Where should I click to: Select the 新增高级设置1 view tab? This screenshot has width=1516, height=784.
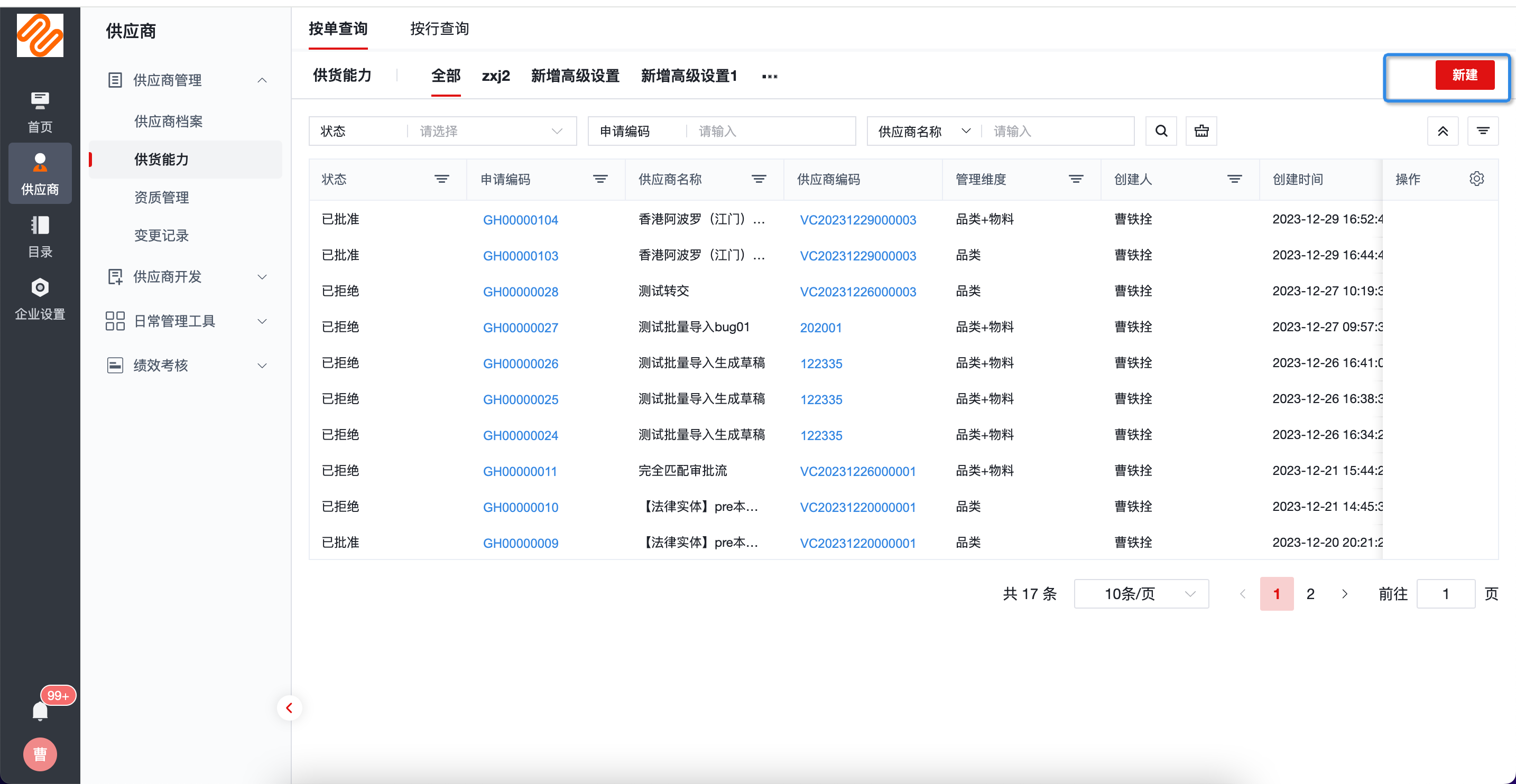click(x=689, y=75)
